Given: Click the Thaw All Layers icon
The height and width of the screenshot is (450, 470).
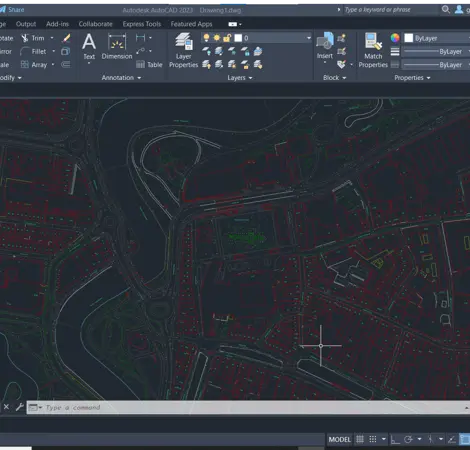Looking at the screenshot, I should tap(232, 64).
